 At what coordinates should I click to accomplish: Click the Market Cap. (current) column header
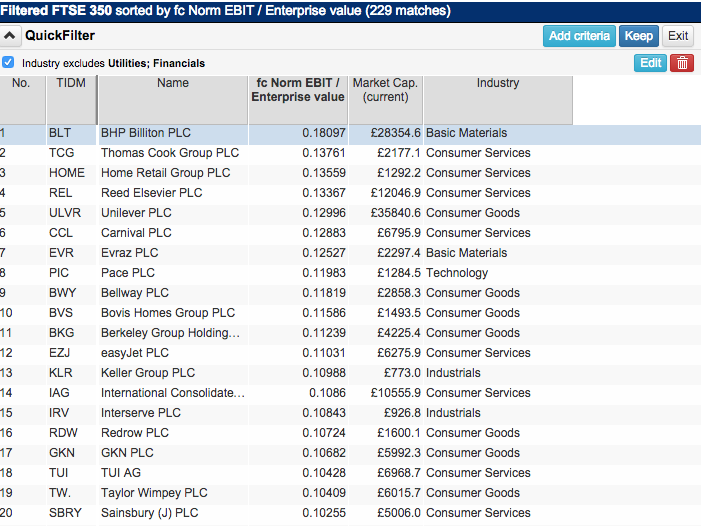coord(385,100)
